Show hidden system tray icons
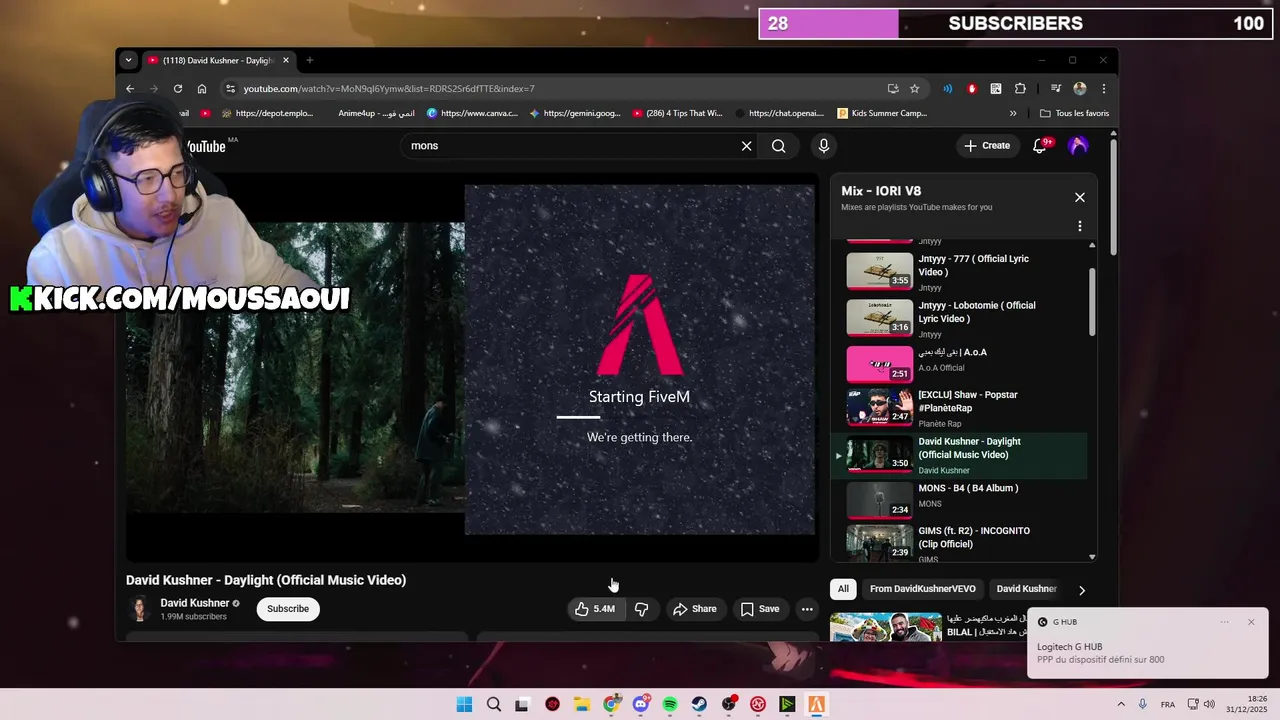The height and width of the screenshot is (720, 1280). (x=1121, y=705)
